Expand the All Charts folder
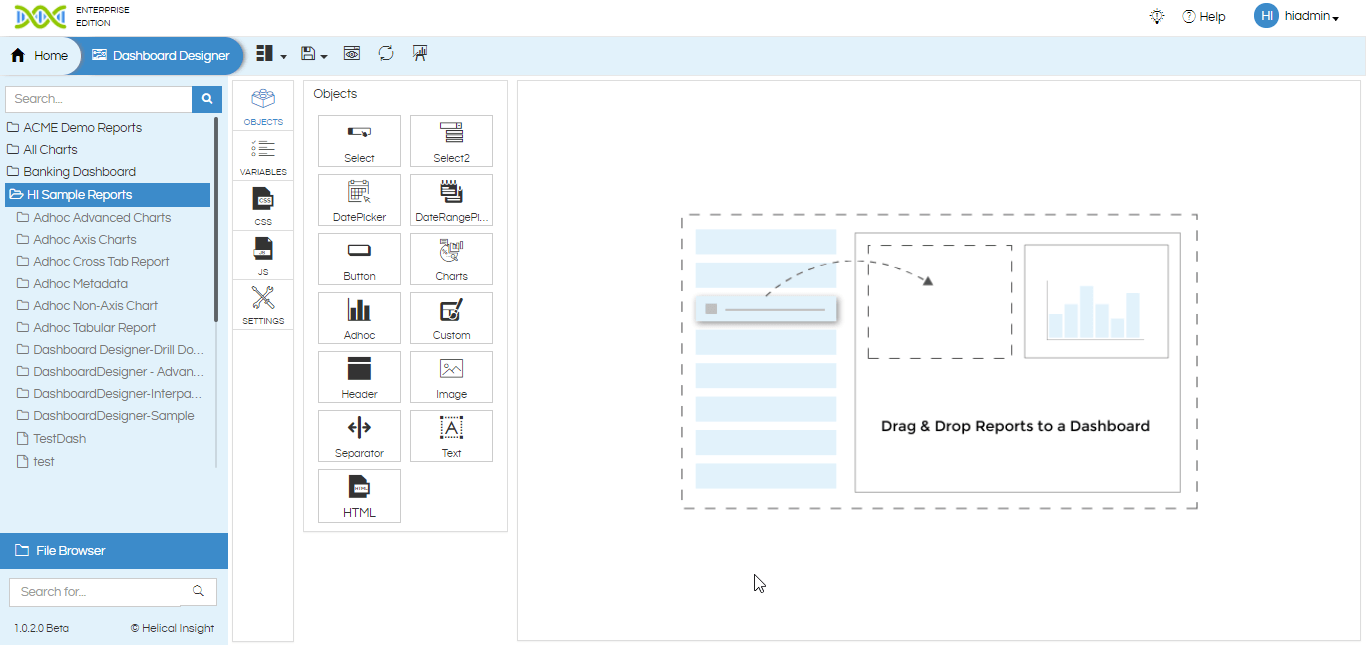This screenshot has width=1366, height=658. tap(42, 150)
